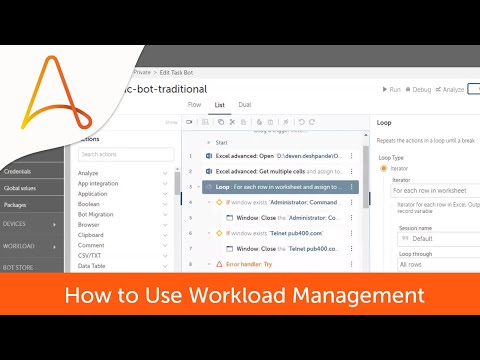The image size is (480, 360).
Task: Open kebab menu for Error handler: Try row
Action: click(351, 264)
